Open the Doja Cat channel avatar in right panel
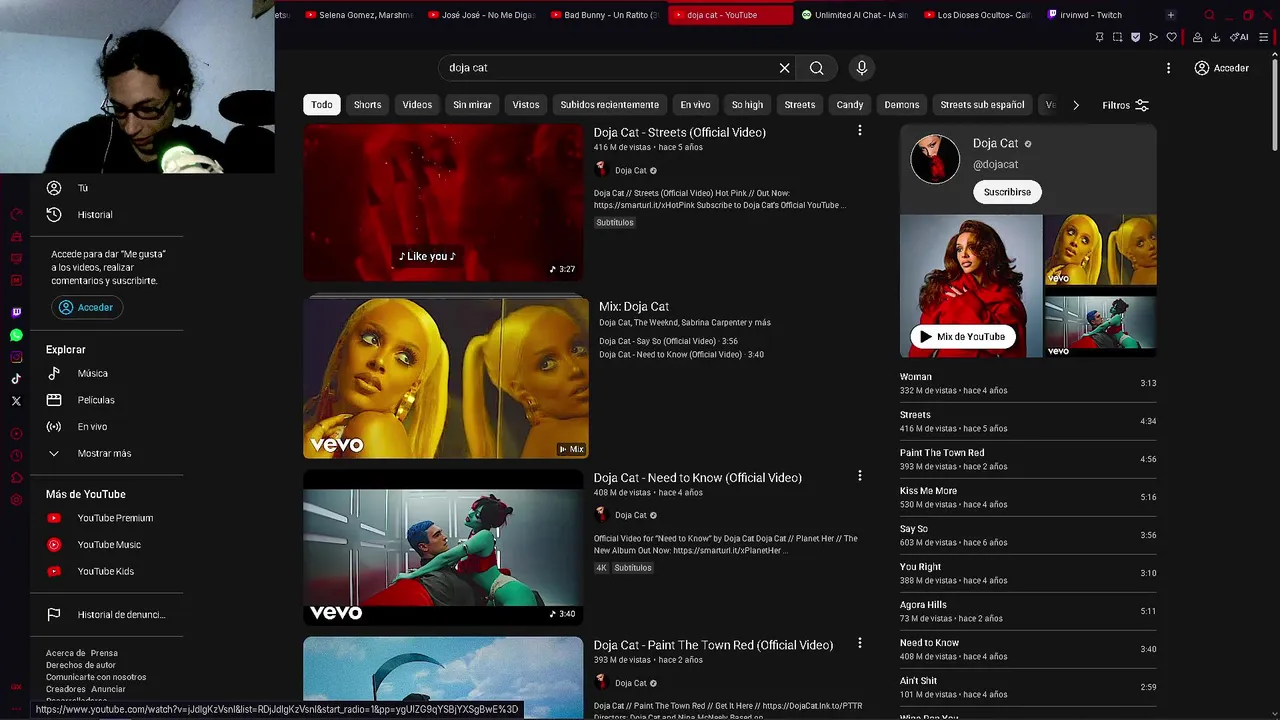This screenshot has width=1280, height=720. [935, 159]
